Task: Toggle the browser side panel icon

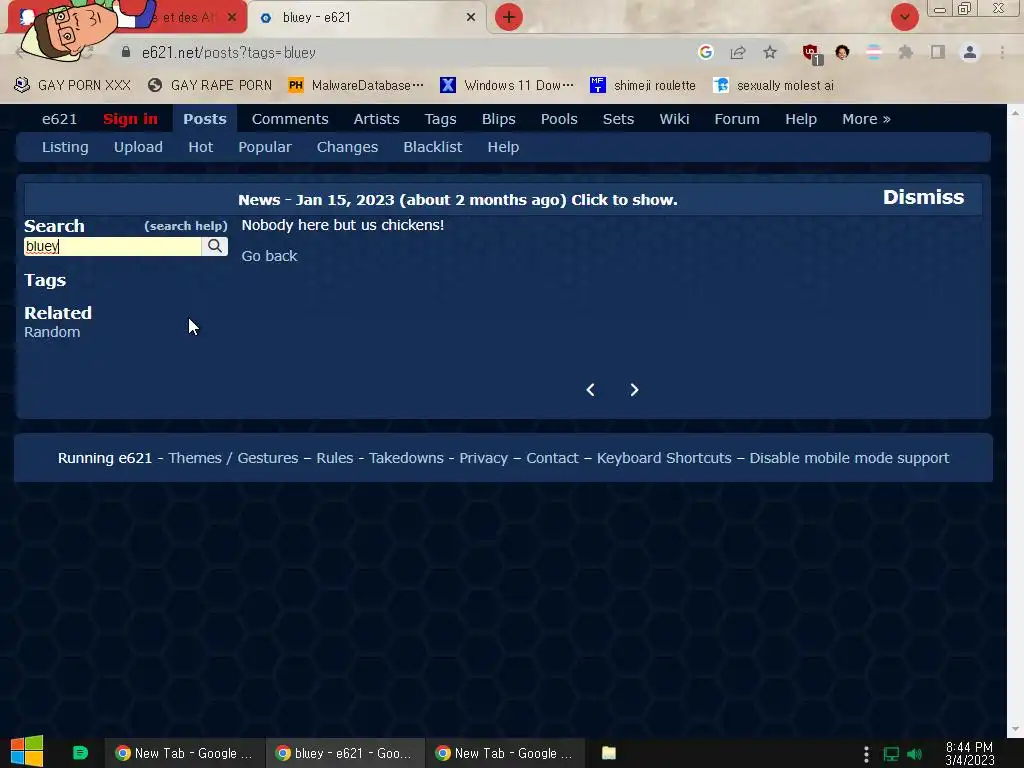Action: point(938,52)
